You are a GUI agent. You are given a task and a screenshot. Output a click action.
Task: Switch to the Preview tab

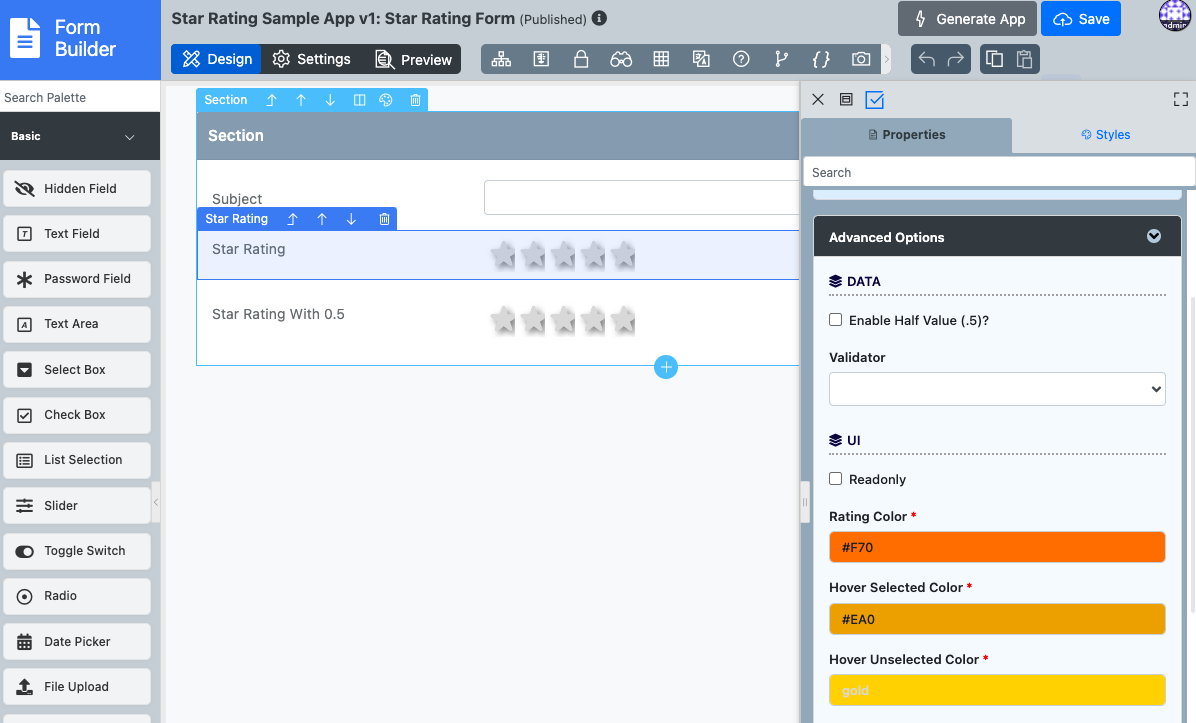point(413,59)
